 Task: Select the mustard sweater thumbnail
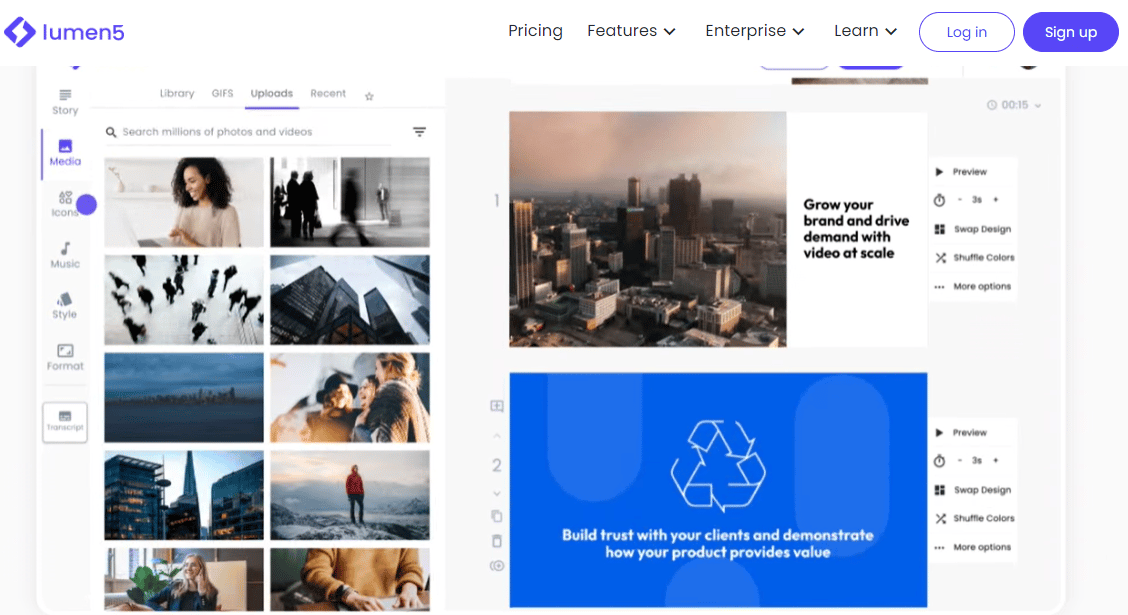point(350,580)
